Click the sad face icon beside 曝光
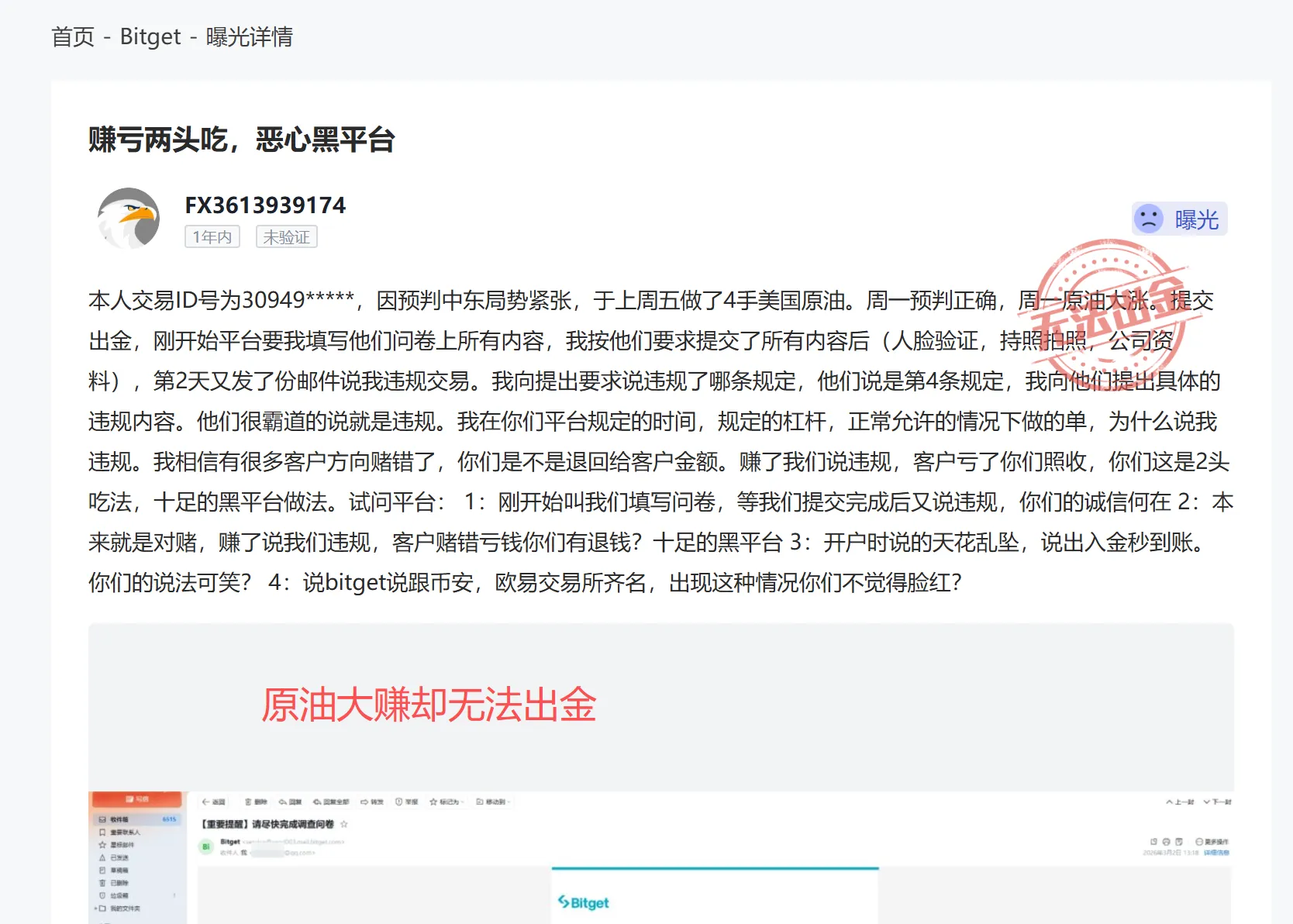 pyautogui.click(x=1149, y=219)
